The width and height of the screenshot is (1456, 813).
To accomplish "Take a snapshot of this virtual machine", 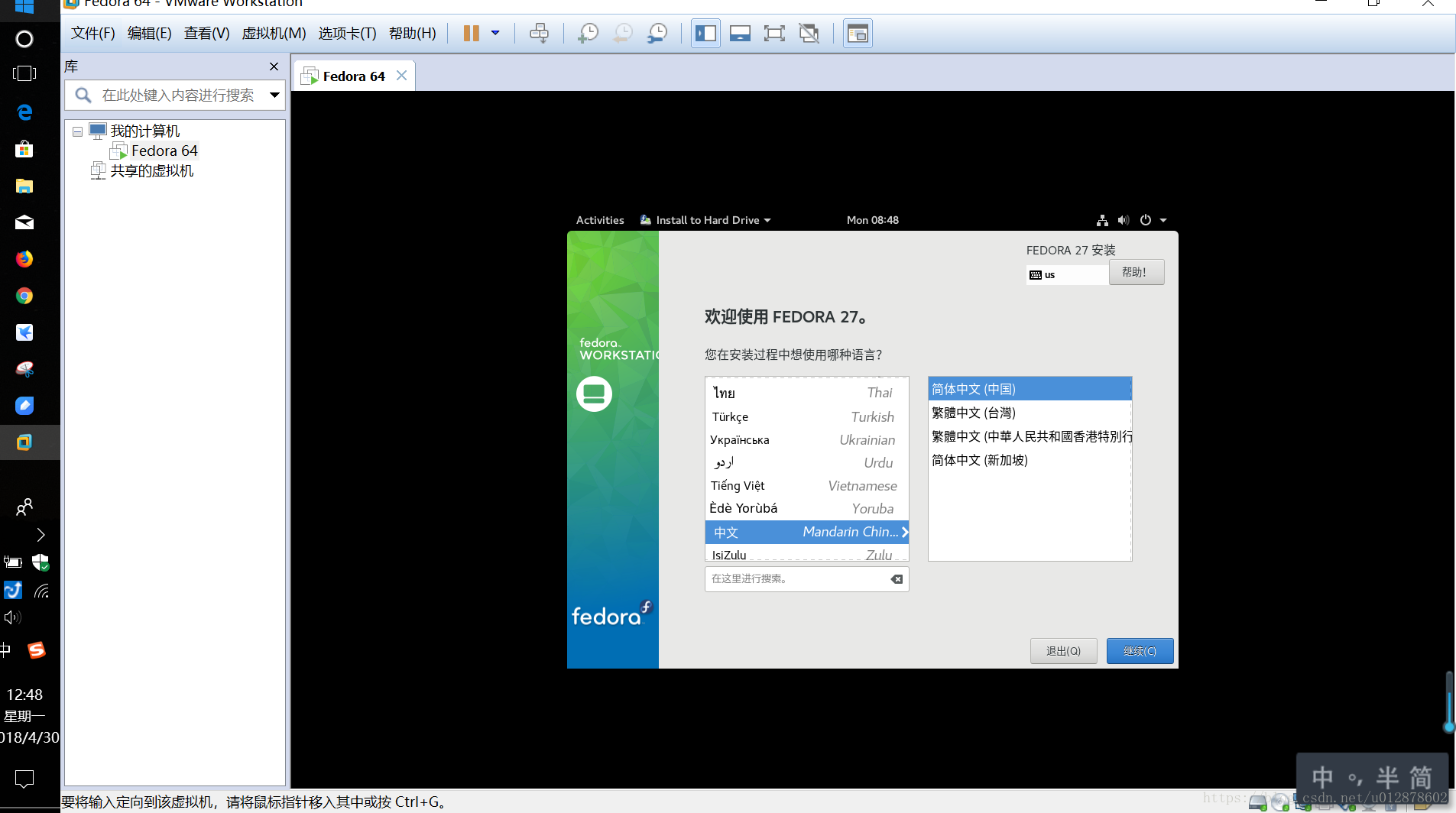I will click(588, 33).
